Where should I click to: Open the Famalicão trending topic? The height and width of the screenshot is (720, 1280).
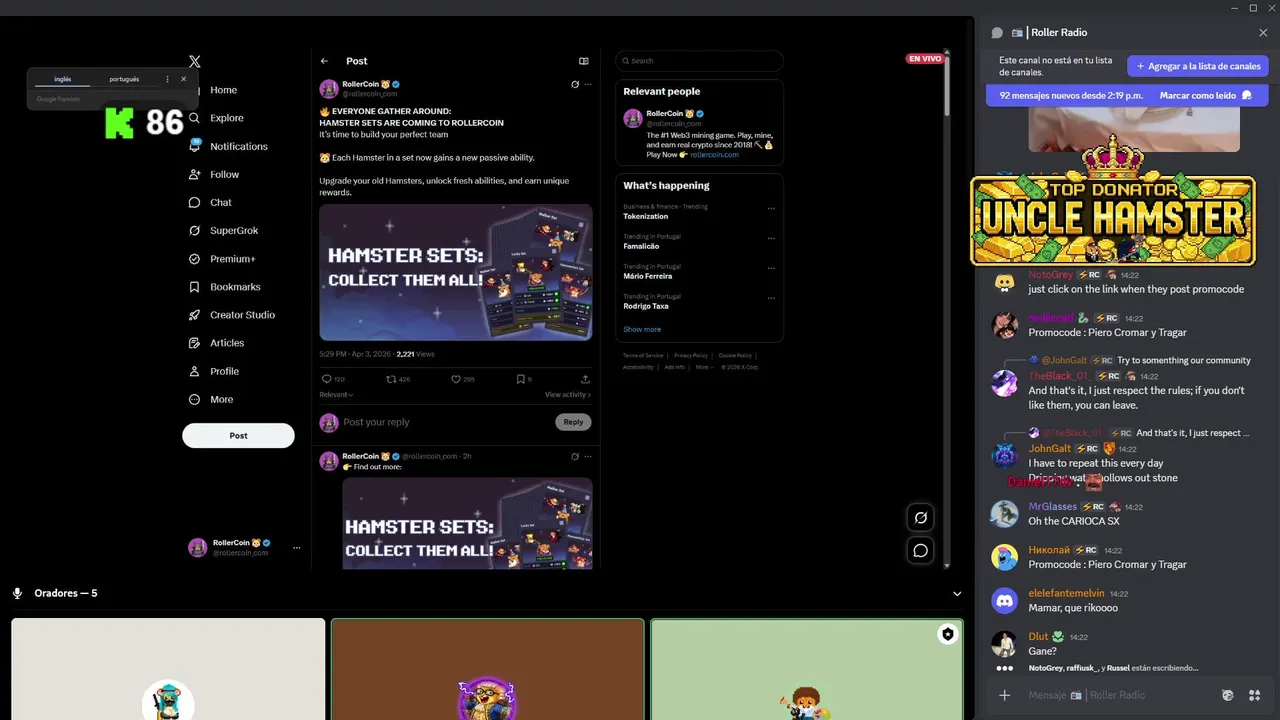tap(641, 246)
